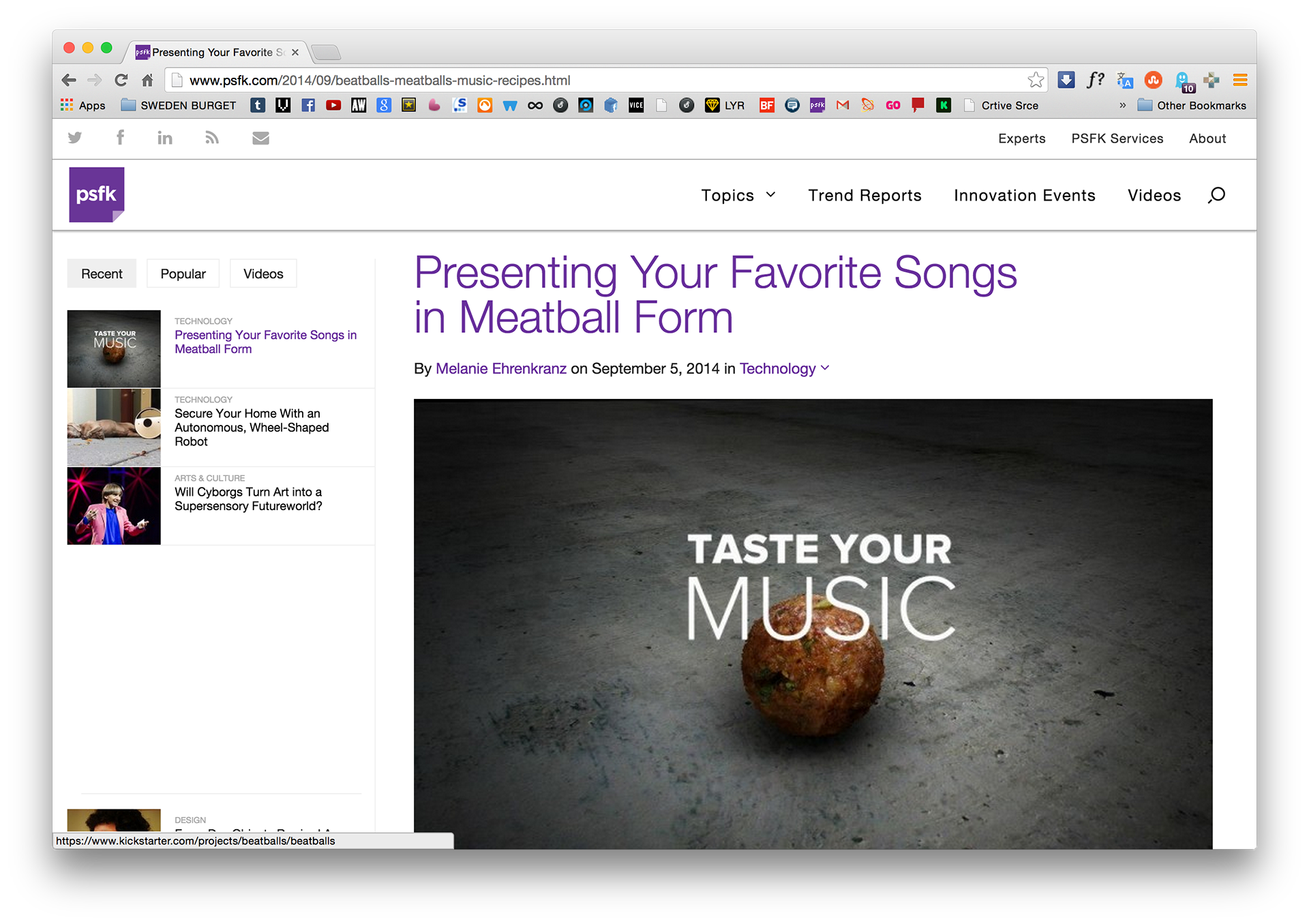Image resolution: width=1309 pixels, height=924 pixels.
Task: Open the Technology category link in byline
Action: coord(777,369)
